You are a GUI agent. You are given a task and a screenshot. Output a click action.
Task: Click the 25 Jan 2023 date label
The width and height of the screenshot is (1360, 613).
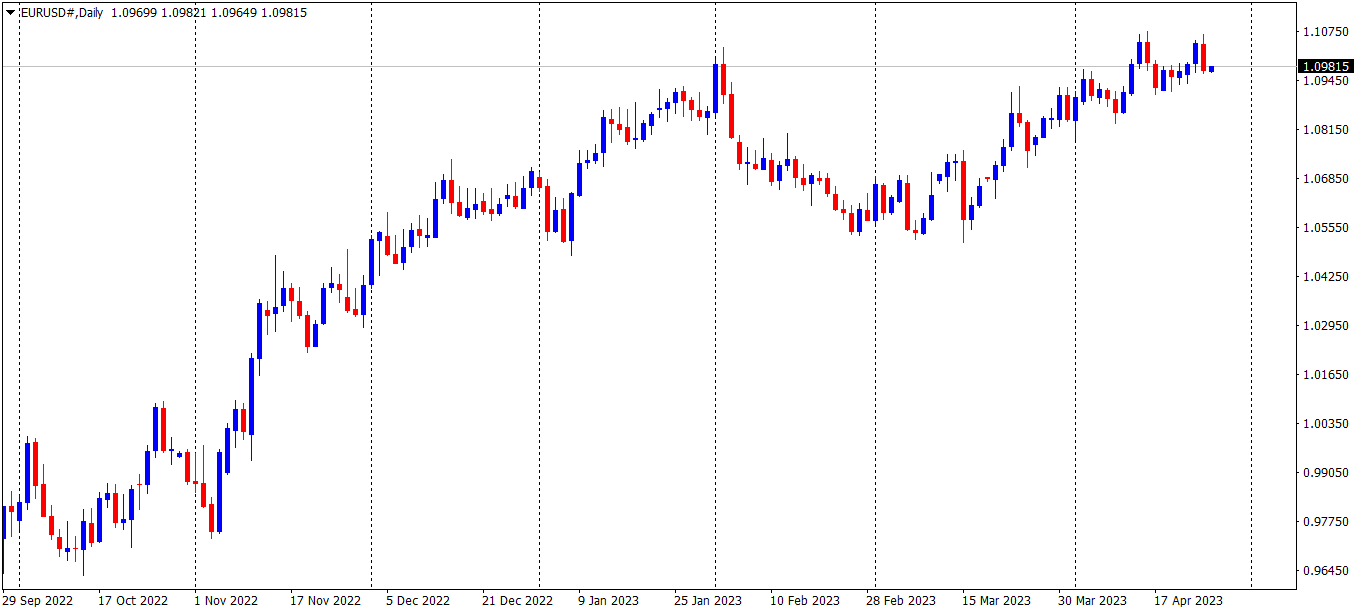coord(708,601)
